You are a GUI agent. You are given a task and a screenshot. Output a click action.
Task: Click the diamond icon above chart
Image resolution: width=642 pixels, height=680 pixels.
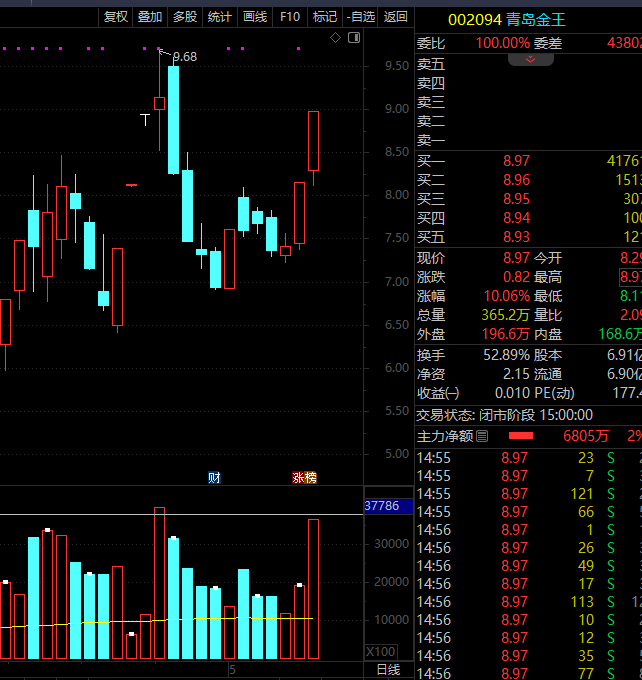pyautogui.click(x=335, y=38)
